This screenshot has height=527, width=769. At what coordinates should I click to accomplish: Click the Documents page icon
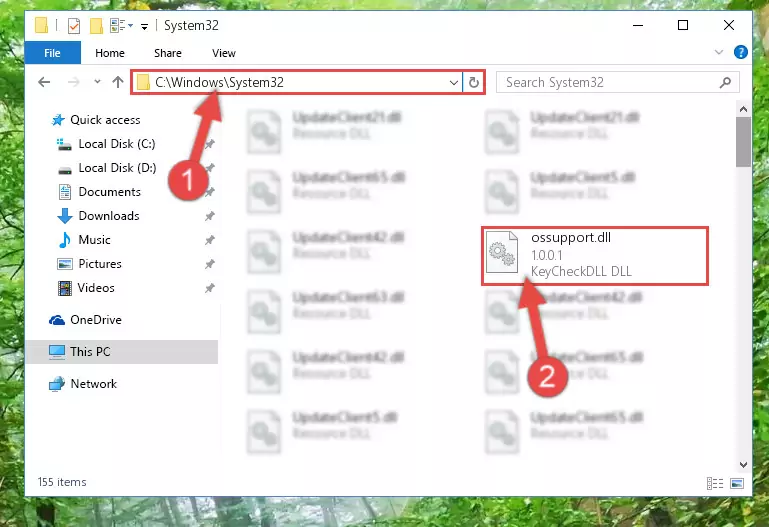65,192
